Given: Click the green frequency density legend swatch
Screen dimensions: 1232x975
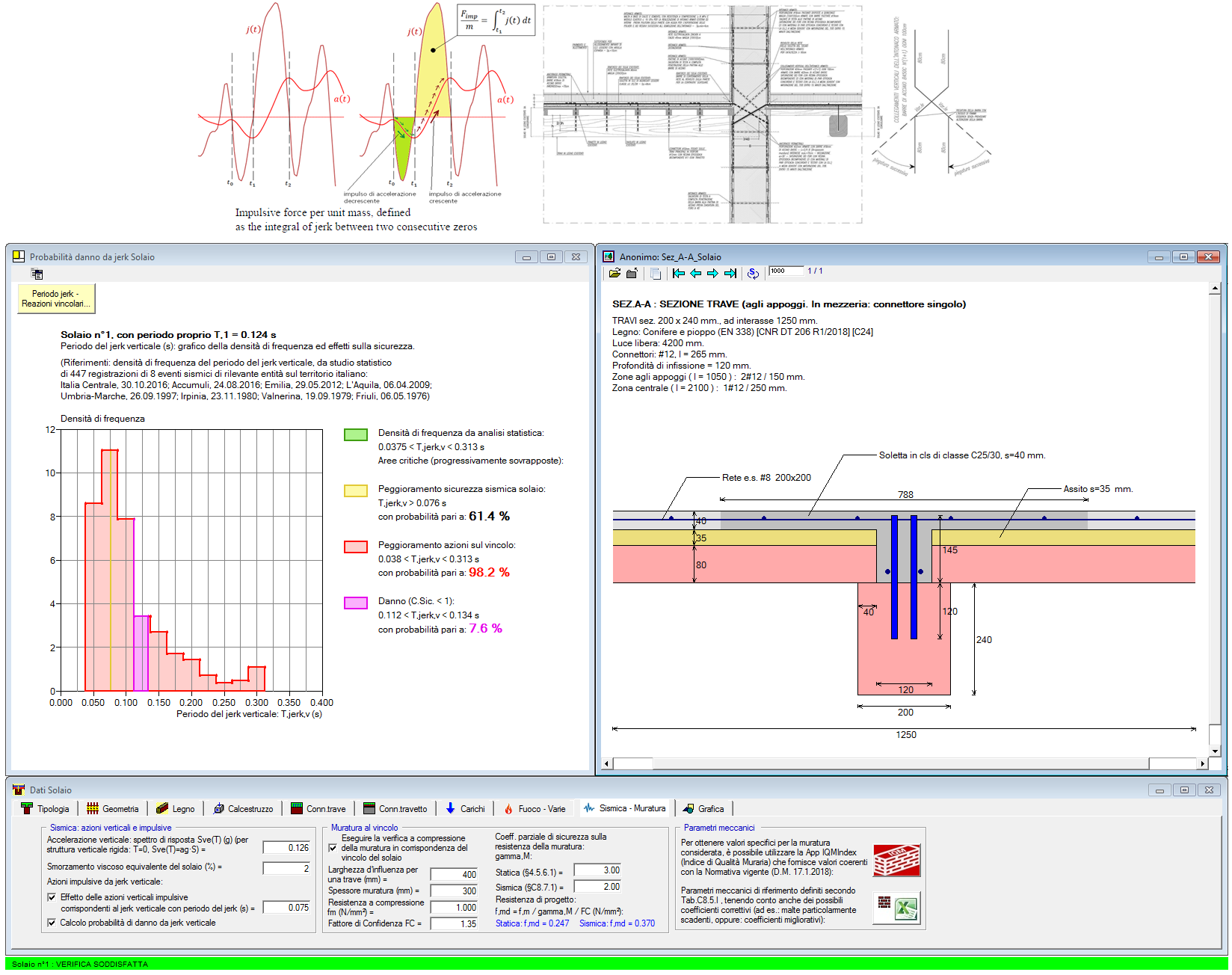Looking at the screenshot, I should (x=355, y=434).
